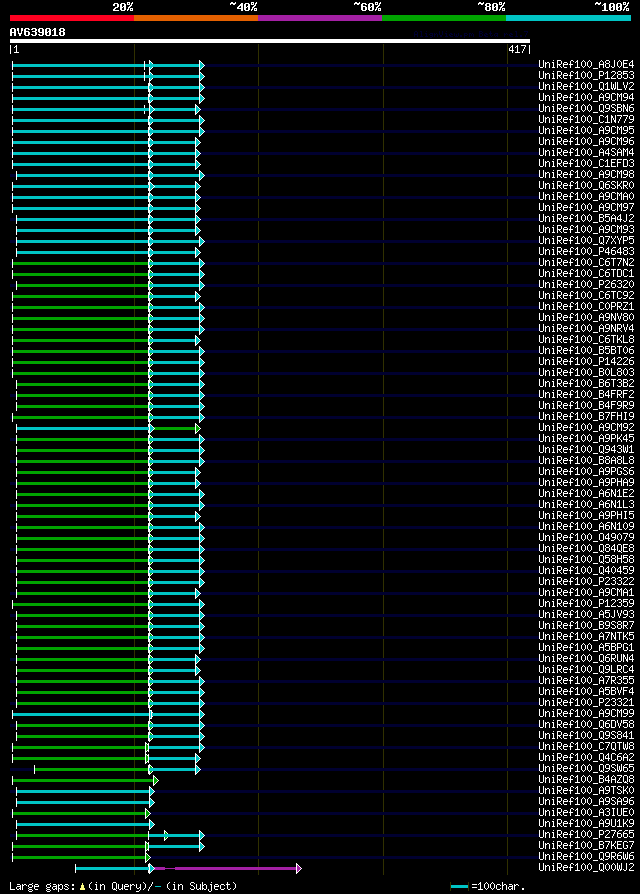Open the UniRef100_P23322 hit

click(586, 581)
